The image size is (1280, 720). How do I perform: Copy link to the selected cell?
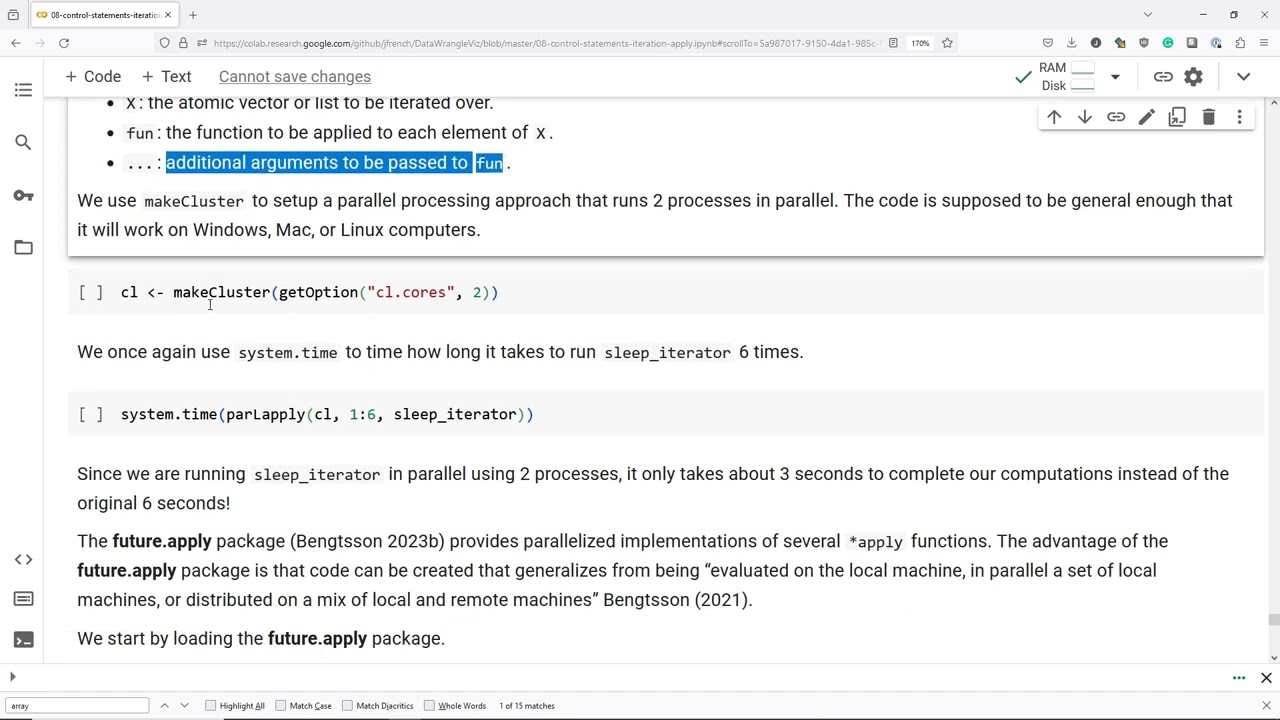1116,117
